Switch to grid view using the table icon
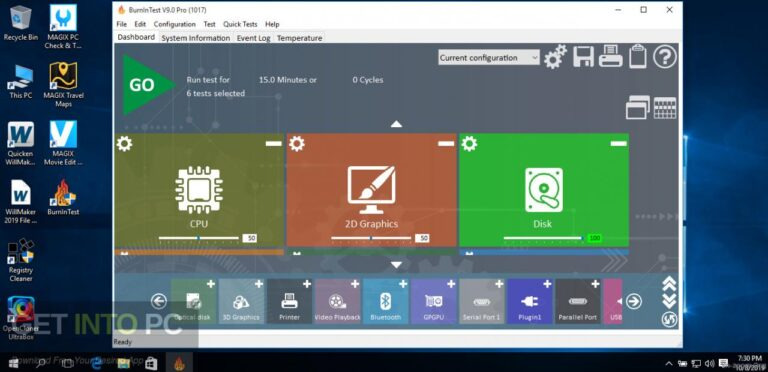Viewport: 768px width, 372px height. tap(665, 108)
